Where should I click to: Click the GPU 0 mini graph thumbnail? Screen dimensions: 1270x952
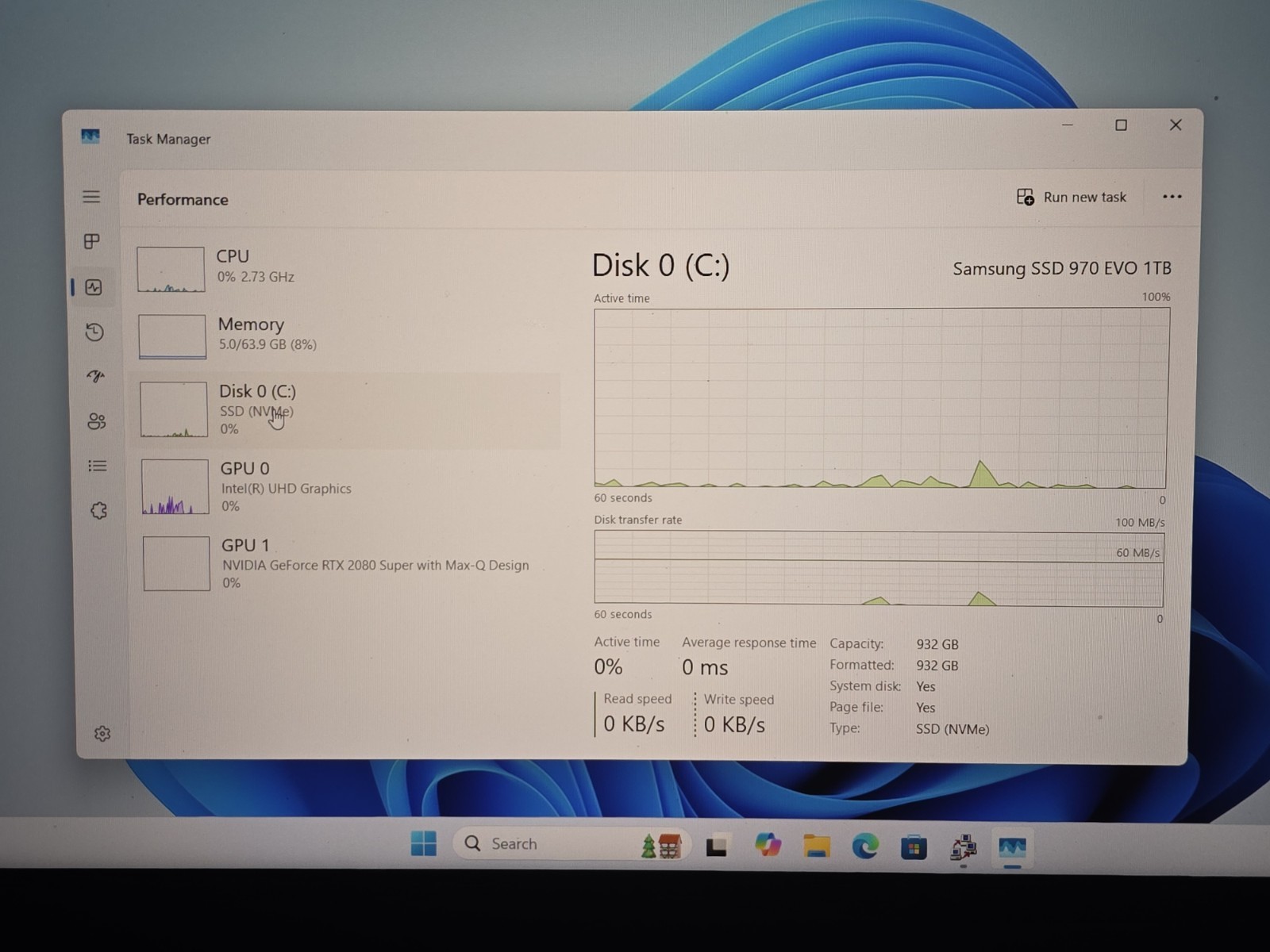[x=175, y=487]
